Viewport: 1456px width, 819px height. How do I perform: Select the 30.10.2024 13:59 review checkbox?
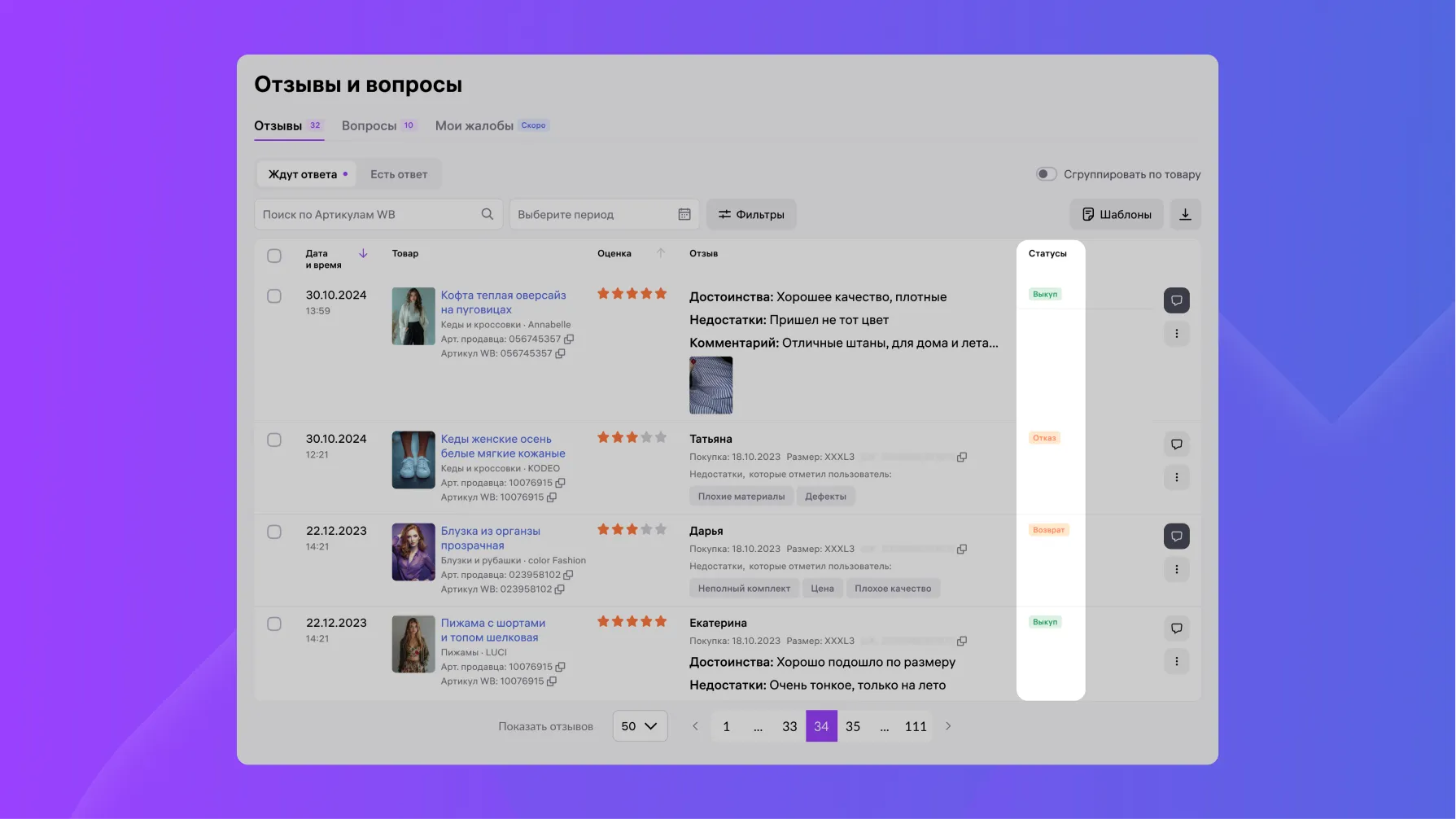pos(274,296)
